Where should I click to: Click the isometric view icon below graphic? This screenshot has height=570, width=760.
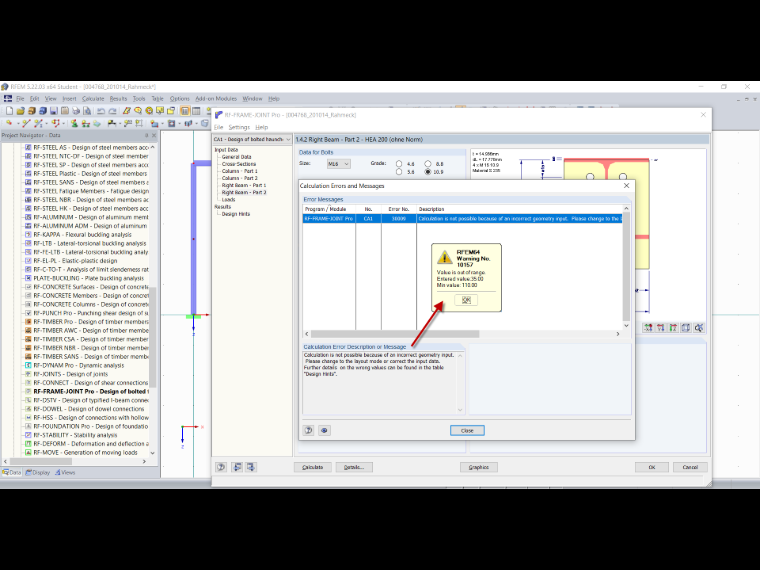[685, 328]
